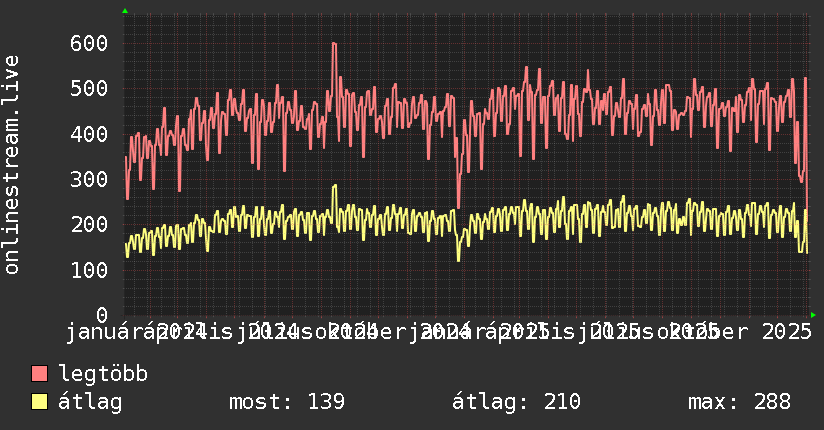Click the green arrow atop the y-axis

[125, 11]
